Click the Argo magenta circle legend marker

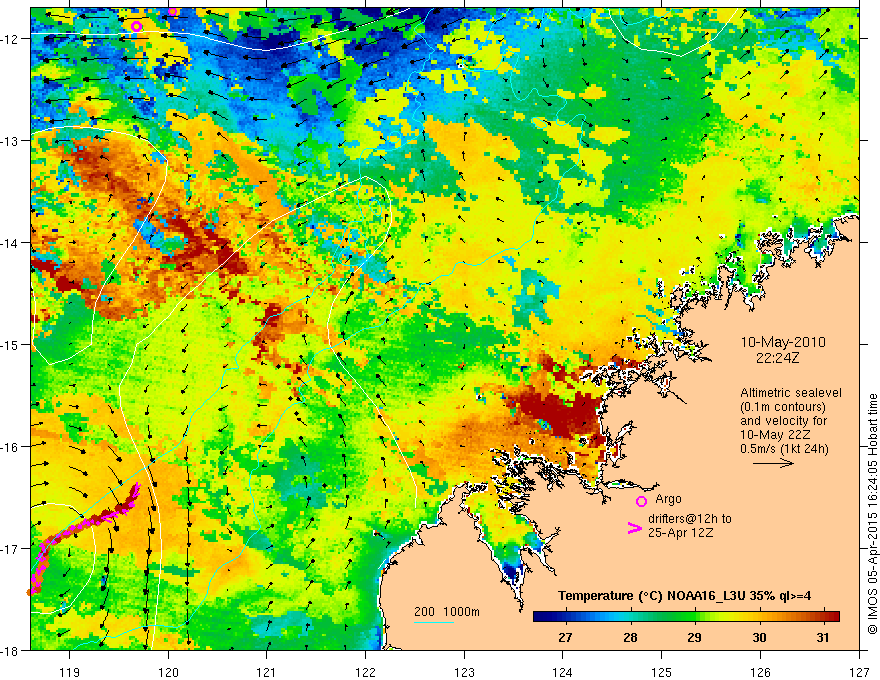pos(641,501)
